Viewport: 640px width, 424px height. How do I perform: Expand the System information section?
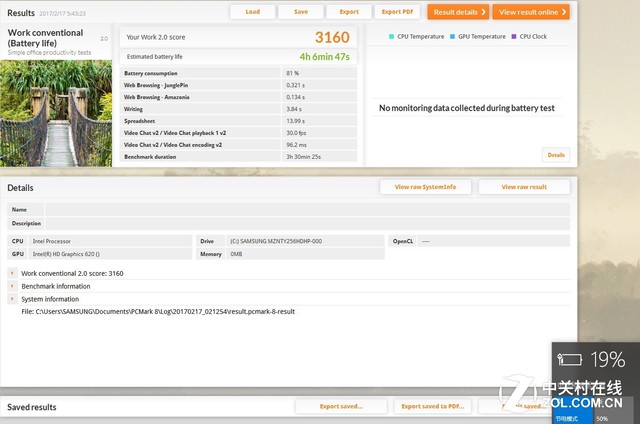[x=12, y=298]
